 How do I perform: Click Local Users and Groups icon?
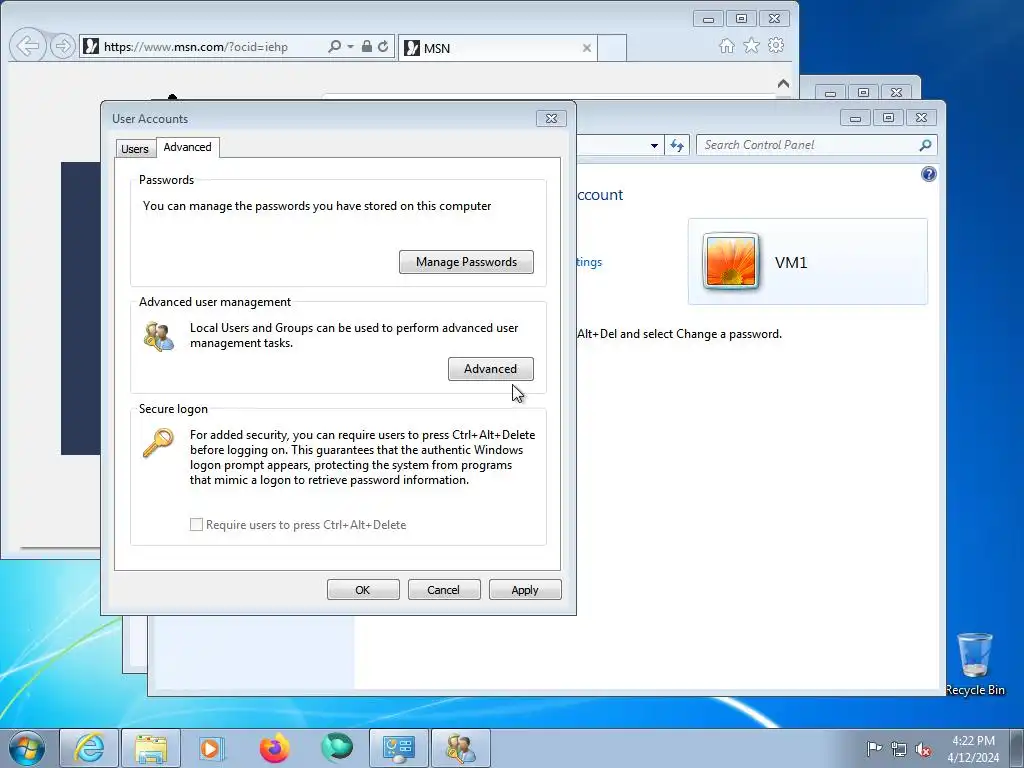pos(159,336)
